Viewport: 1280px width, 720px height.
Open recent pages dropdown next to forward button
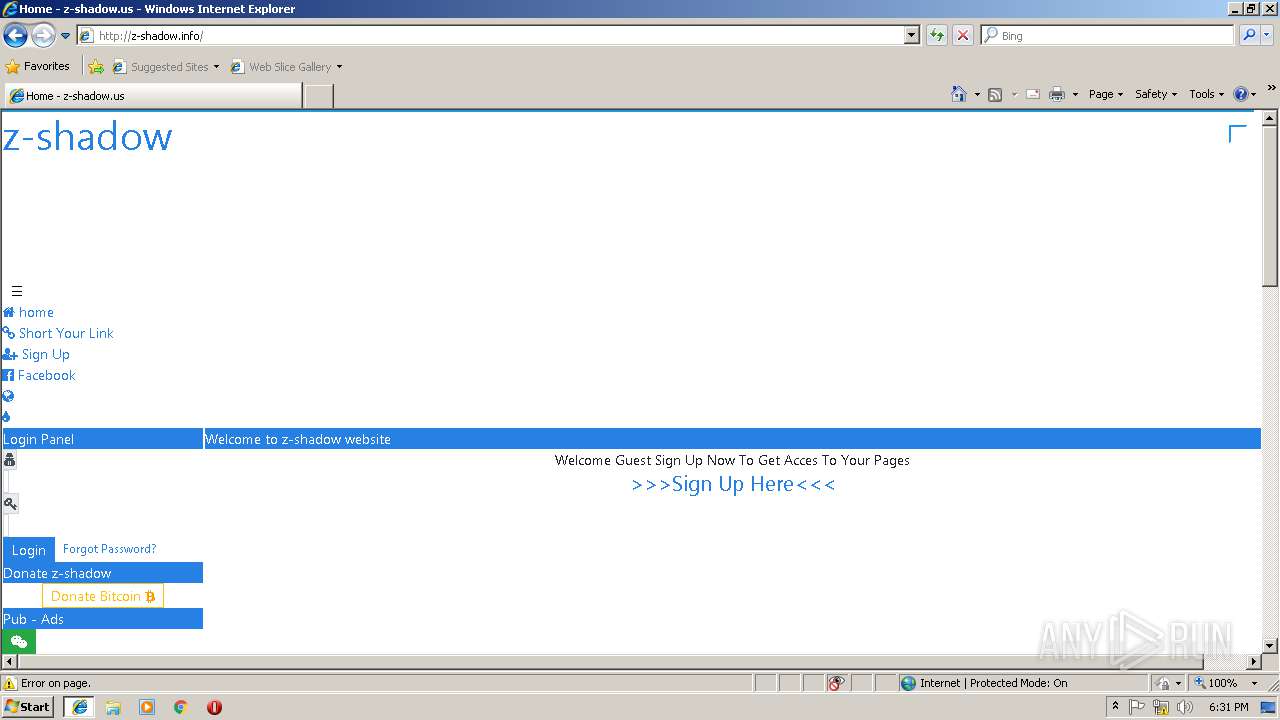point(66,36)
